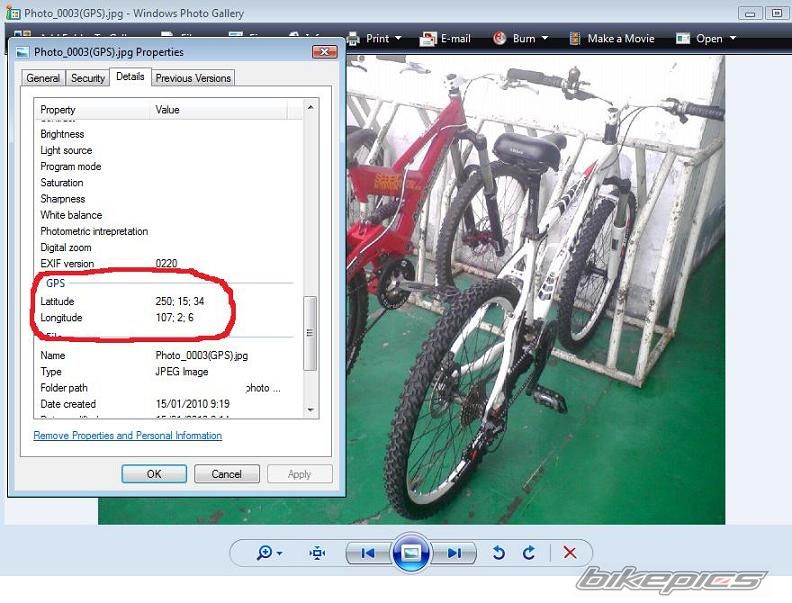Click the E-mail toolbar button

444,39
